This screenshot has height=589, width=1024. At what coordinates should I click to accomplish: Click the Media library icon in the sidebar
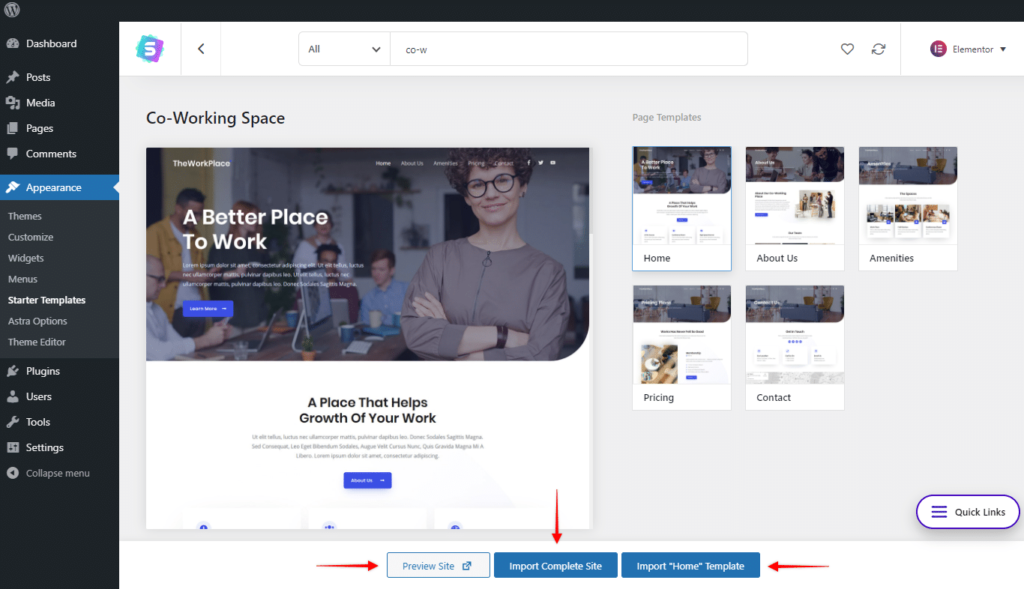13,102
